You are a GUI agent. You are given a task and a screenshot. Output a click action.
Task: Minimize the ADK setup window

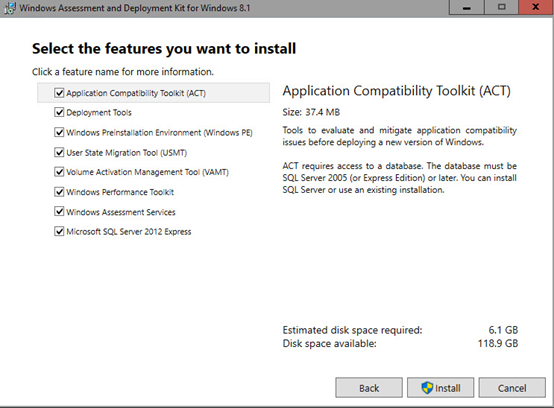(466, 7)
